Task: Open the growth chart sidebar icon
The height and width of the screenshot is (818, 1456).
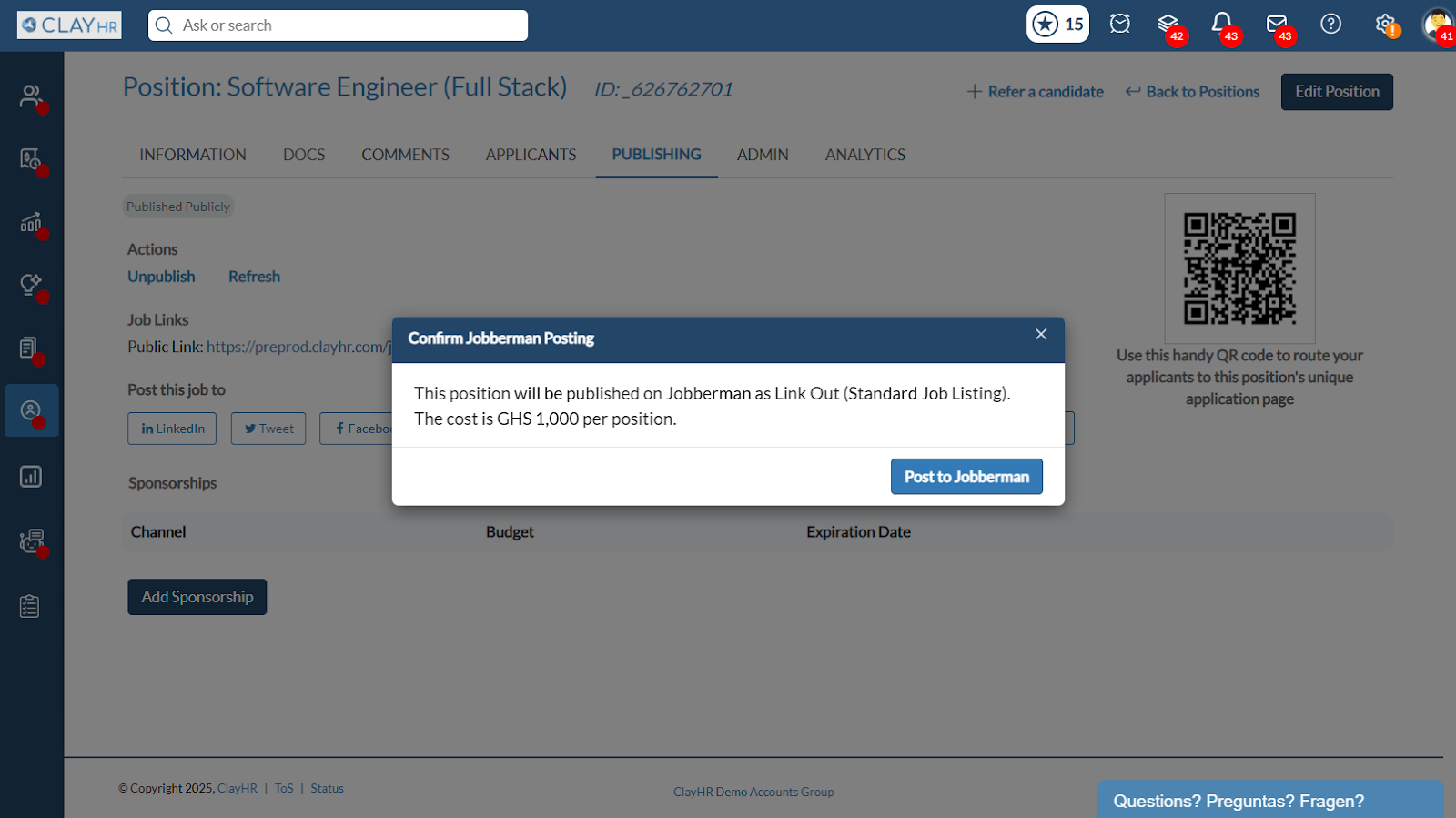Action: click(x=31, y=222)
